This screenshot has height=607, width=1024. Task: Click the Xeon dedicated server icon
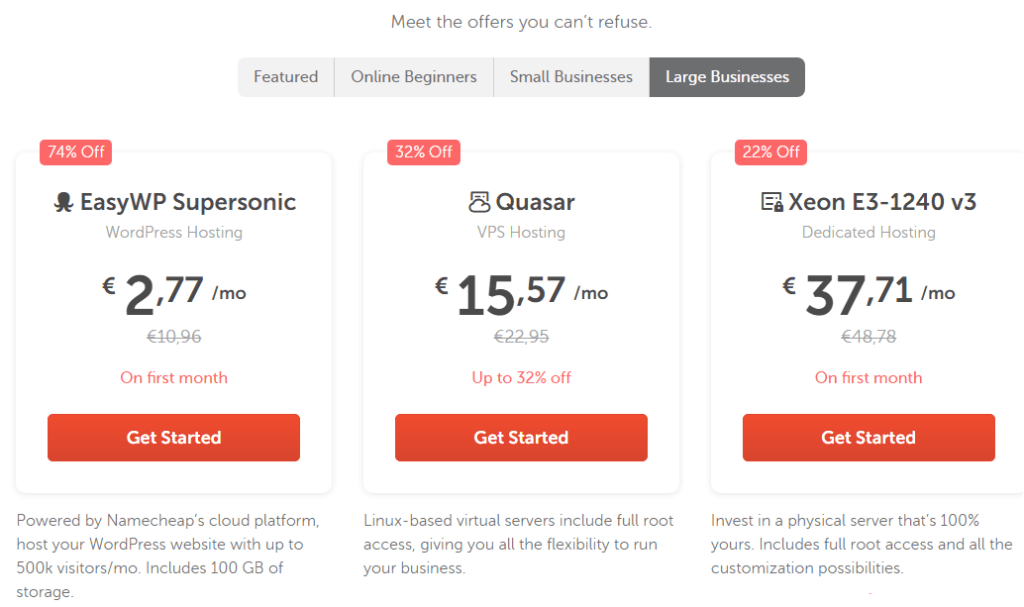coord(772,202)
